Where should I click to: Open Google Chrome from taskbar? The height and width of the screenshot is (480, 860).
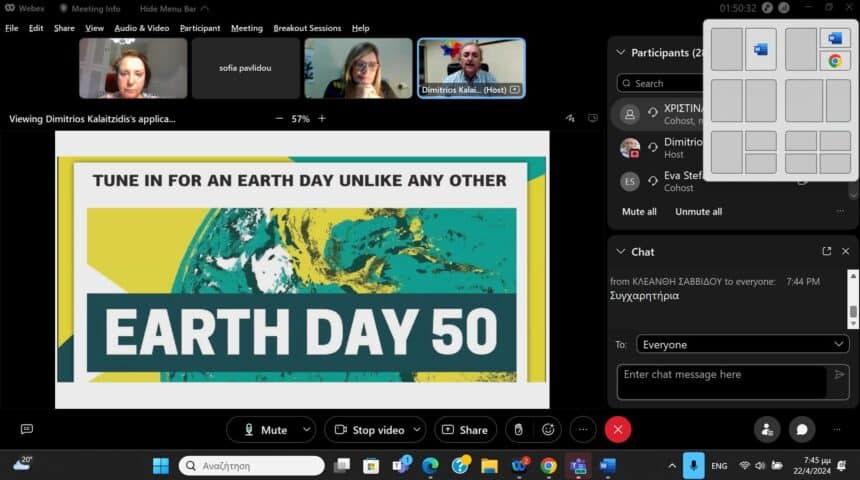coord(548,466)
